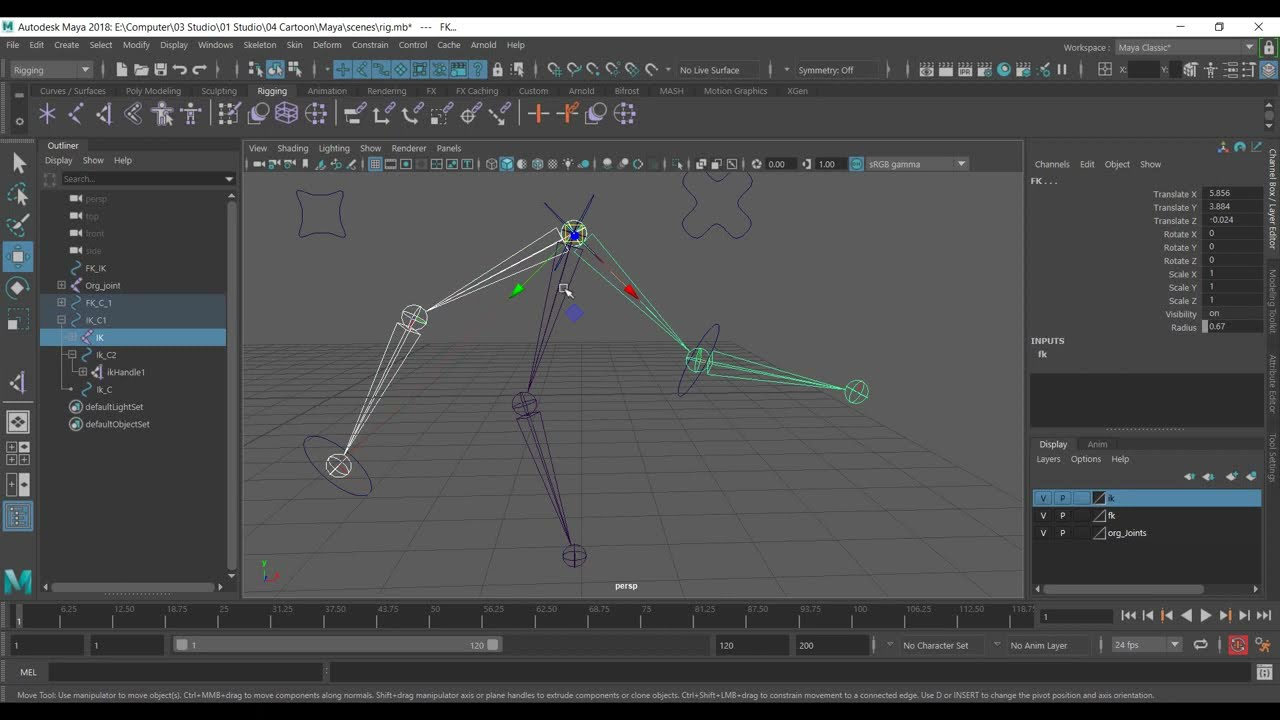This screenshot has width=1280, height=720.
Task: Go to start of playback range
Action: pos(1128,616)
